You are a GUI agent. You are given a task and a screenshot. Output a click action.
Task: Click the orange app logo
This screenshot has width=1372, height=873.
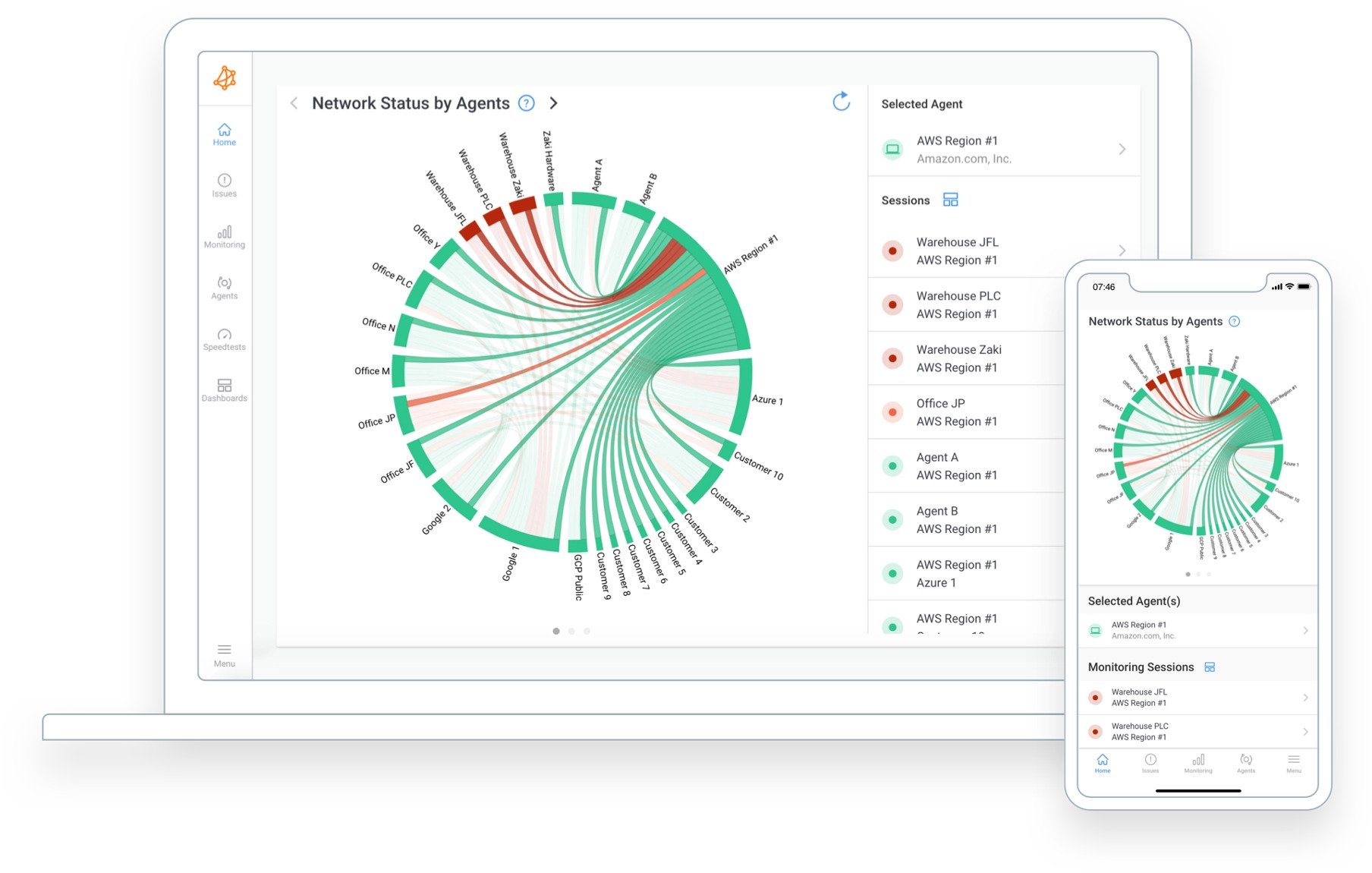(x=225, y=77)
